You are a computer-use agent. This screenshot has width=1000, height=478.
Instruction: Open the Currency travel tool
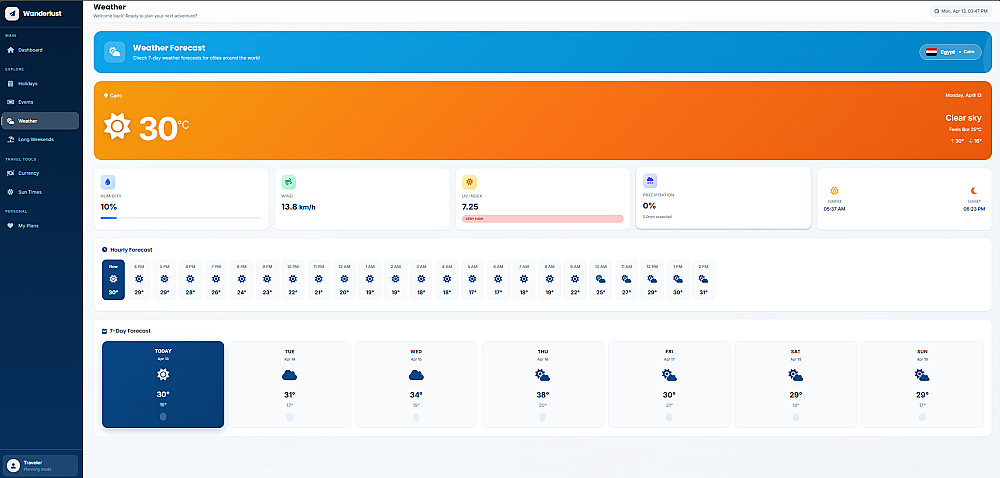[x=41, y=173]
